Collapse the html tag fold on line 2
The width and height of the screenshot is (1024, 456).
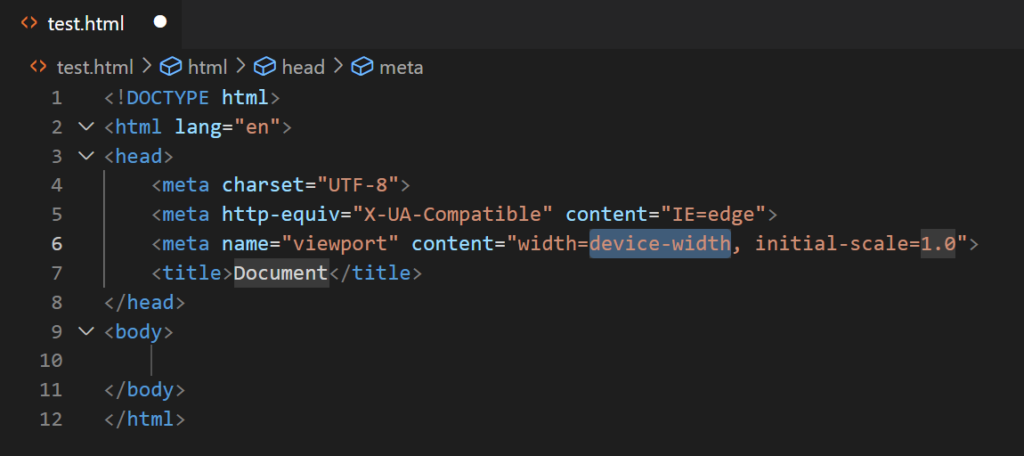(x=86, y=126)
